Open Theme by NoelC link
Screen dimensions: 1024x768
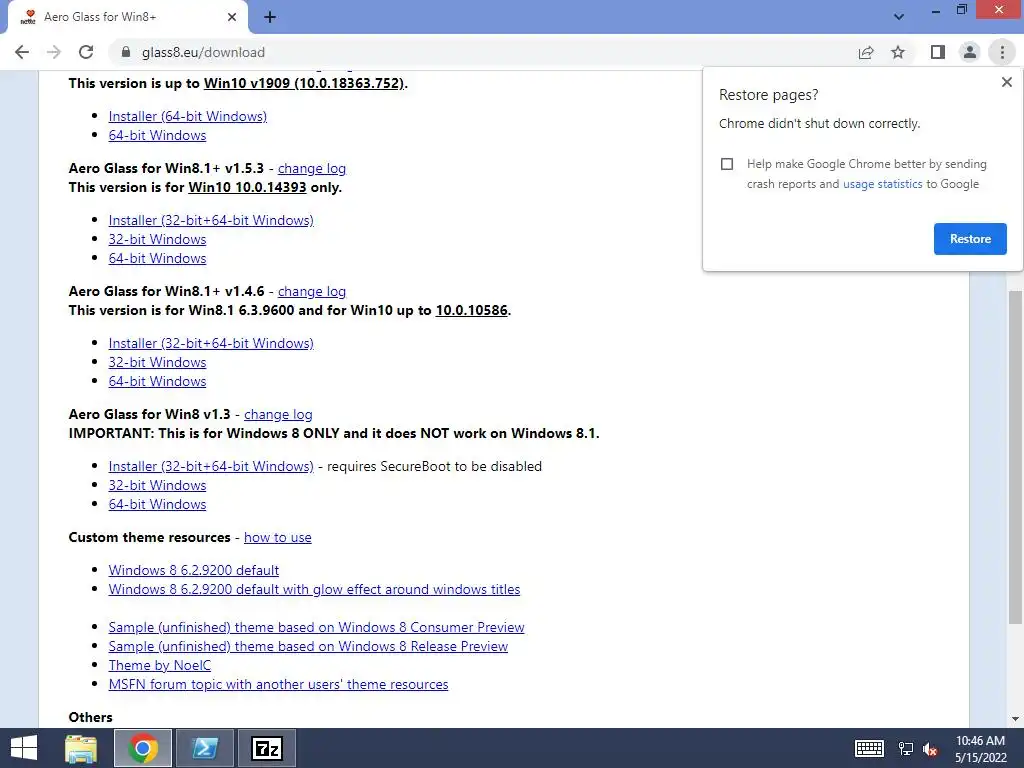[x=159, y=665]
